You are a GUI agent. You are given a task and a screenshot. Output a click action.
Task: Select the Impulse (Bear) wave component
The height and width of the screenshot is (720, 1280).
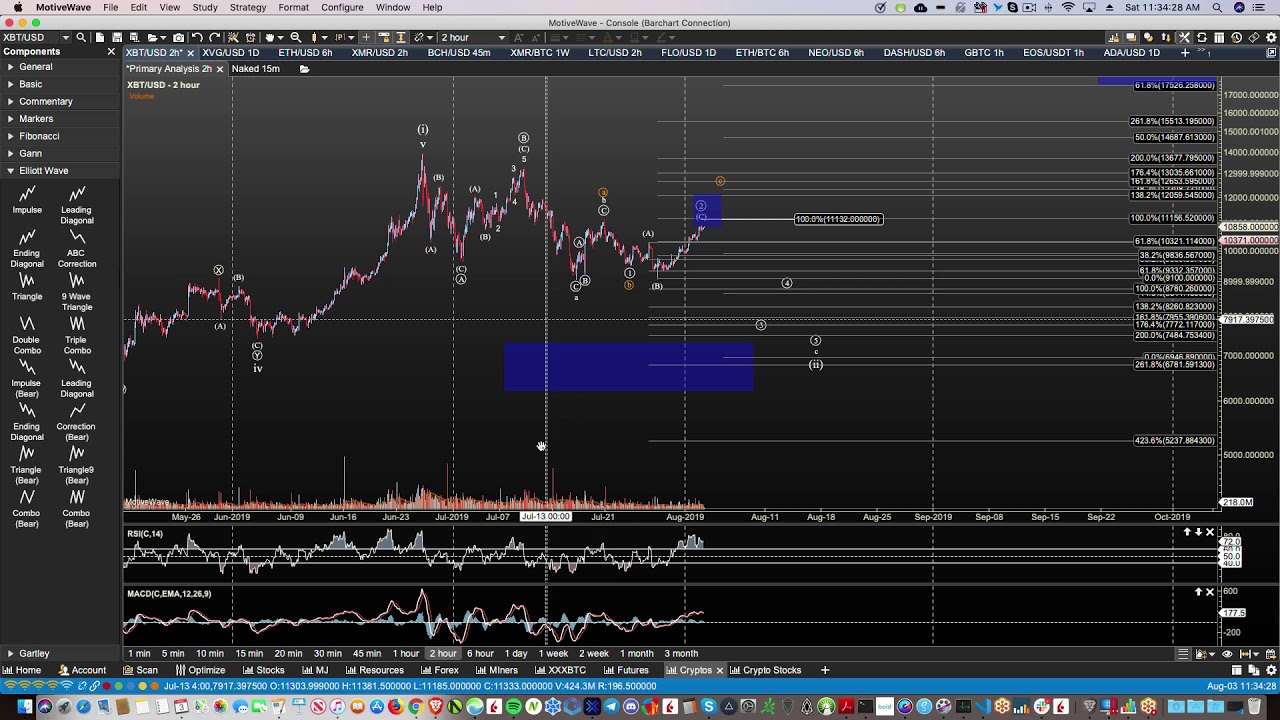27,377
